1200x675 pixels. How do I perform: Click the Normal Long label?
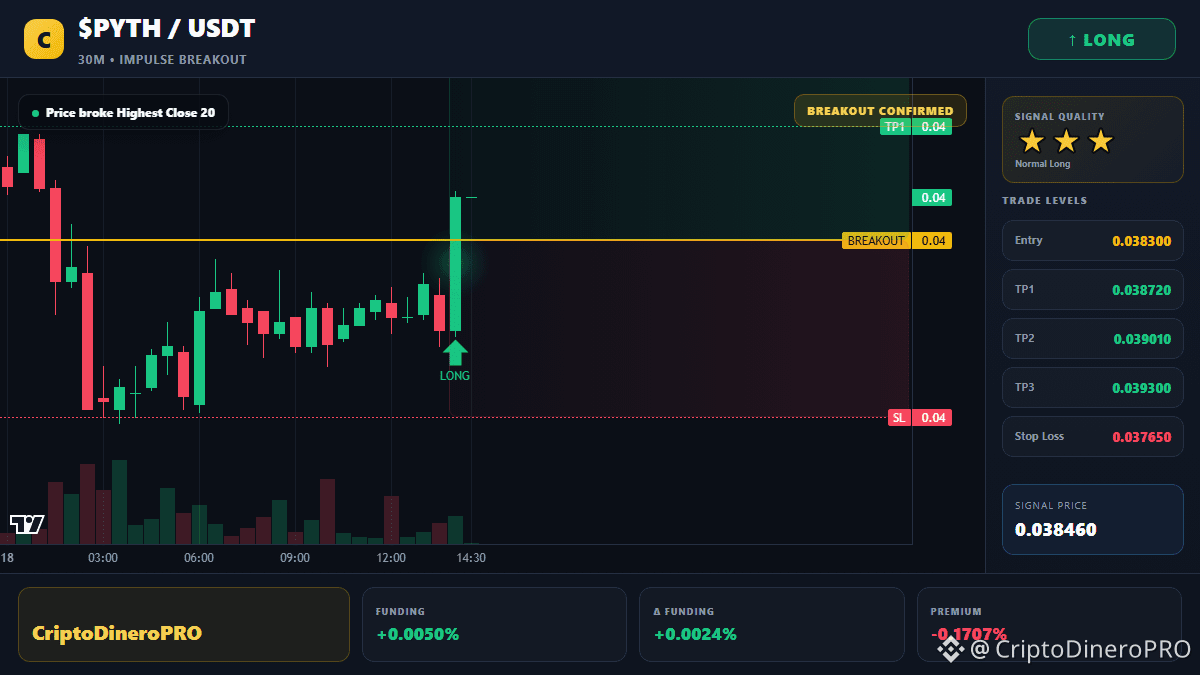pyautogui.click(x=1042, y=164)
